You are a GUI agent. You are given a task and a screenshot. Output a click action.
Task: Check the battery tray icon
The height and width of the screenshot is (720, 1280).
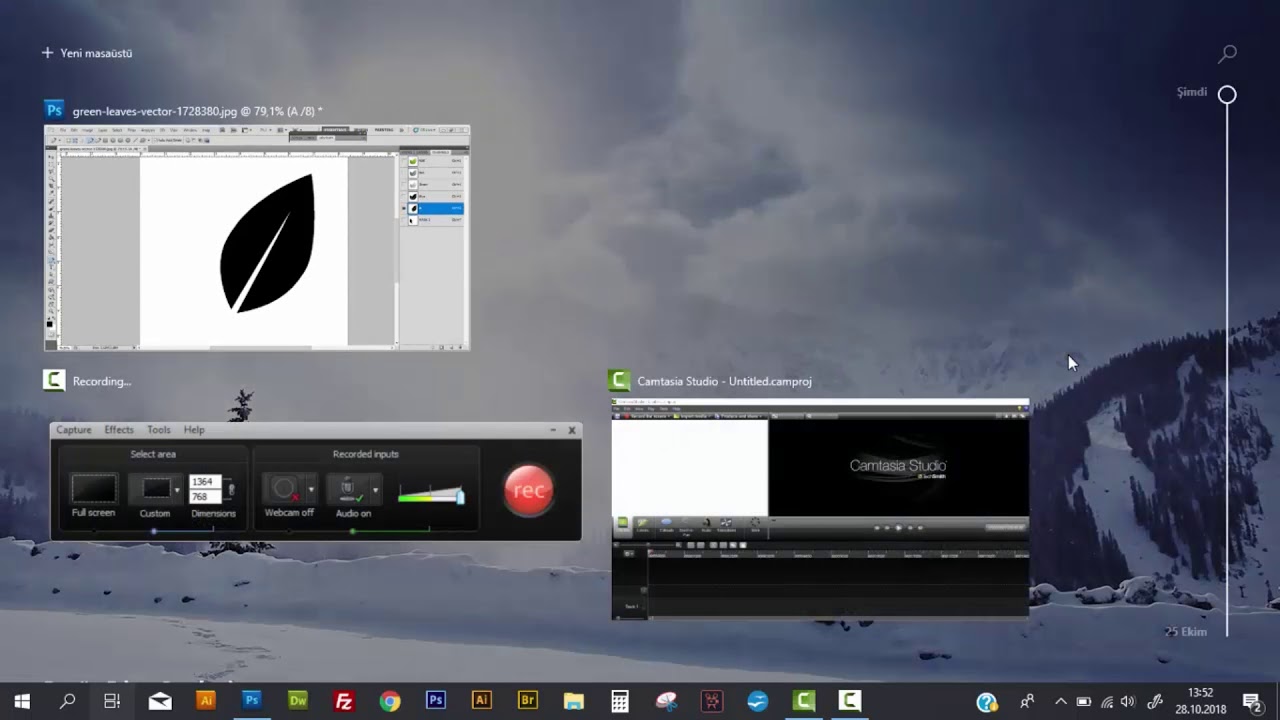click(1084, 702)
